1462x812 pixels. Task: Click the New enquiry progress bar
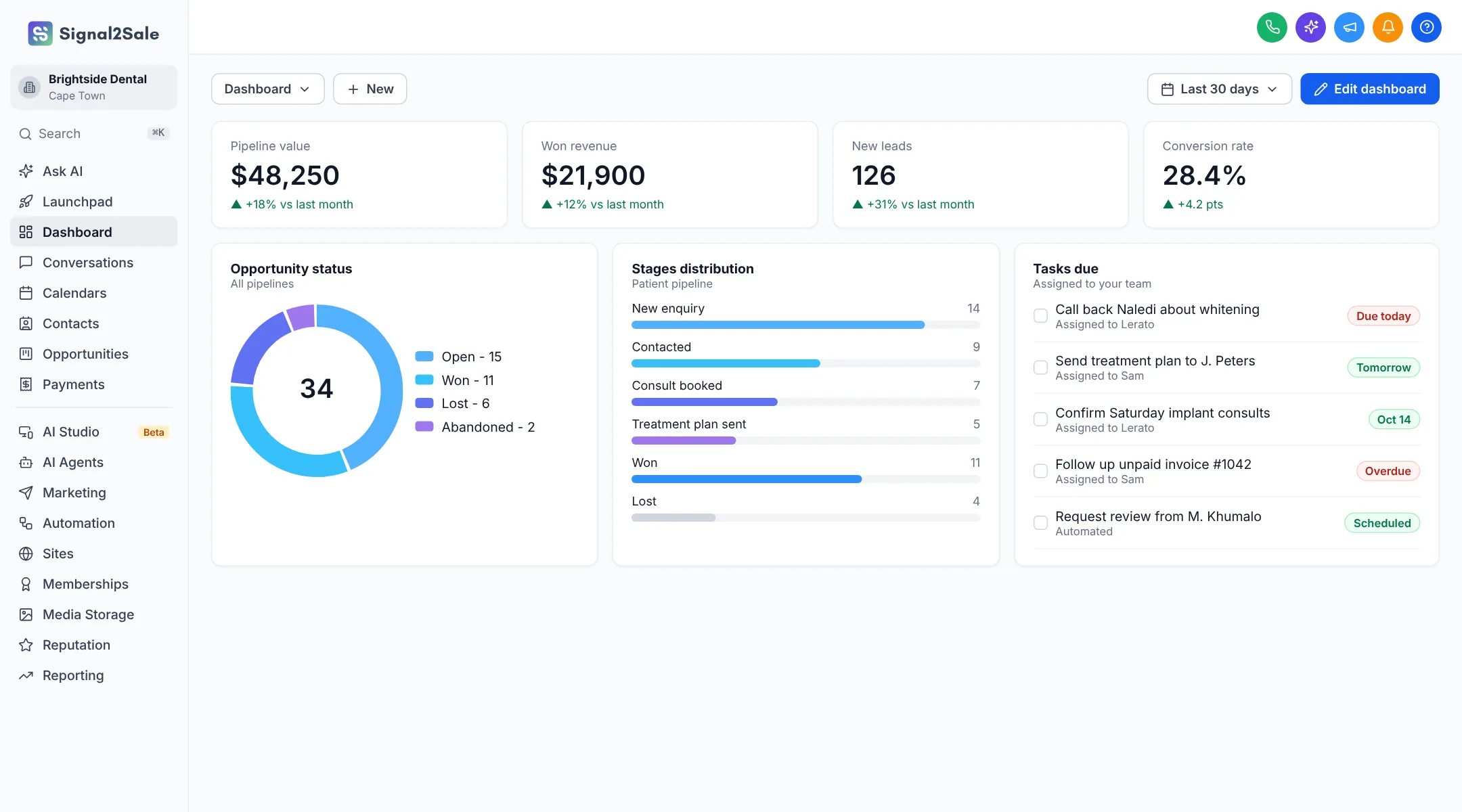click(805, 325)
